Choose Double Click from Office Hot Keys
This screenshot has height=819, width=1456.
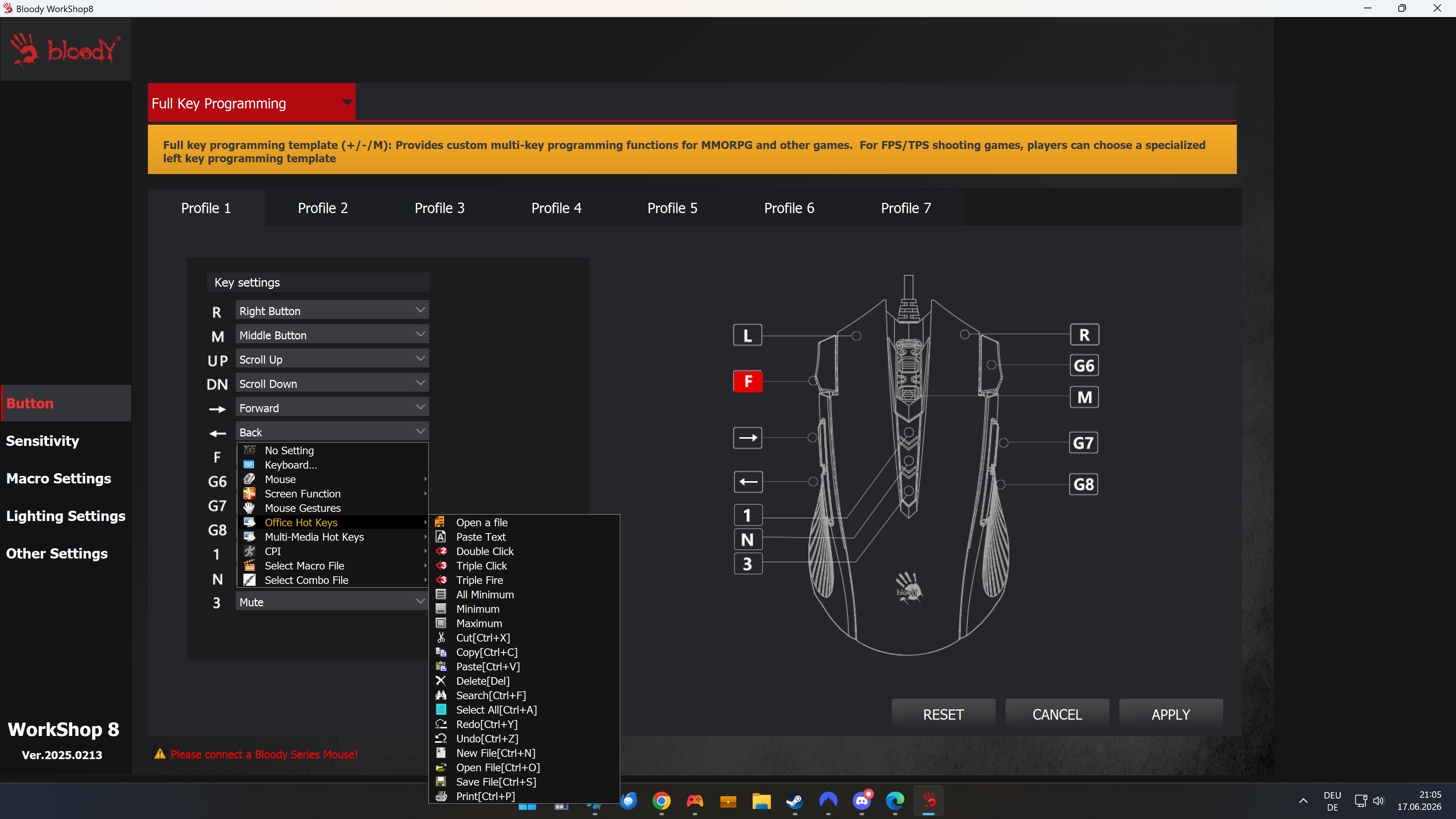tap(524, 551)
